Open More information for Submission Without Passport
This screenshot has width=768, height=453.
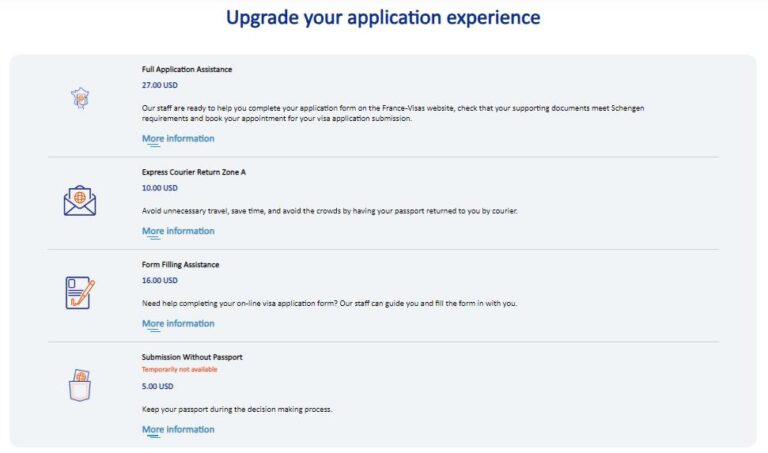tap(178, 430)
